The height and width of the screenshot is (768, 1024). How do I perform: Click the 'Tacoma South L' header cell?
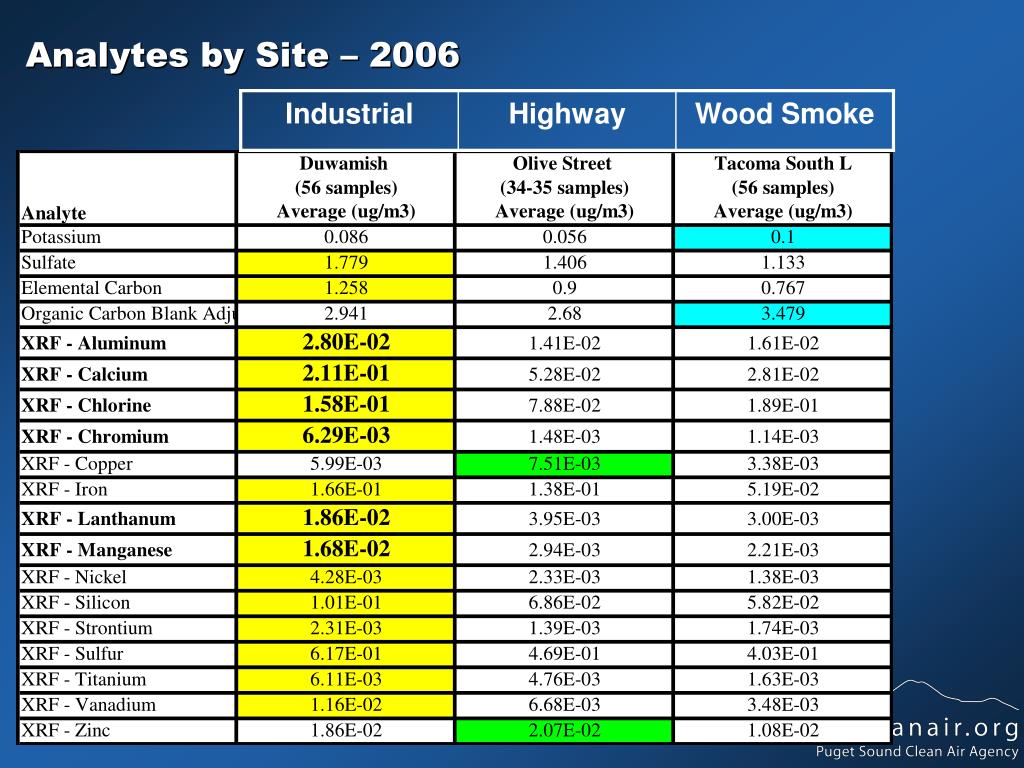click(x=782, y=189)
